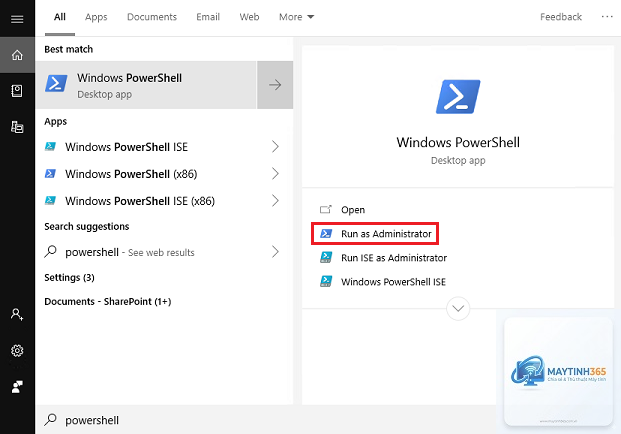Select the Home icon in the sidebar
The width and height of the screenshot is (621, 434).
17,55
